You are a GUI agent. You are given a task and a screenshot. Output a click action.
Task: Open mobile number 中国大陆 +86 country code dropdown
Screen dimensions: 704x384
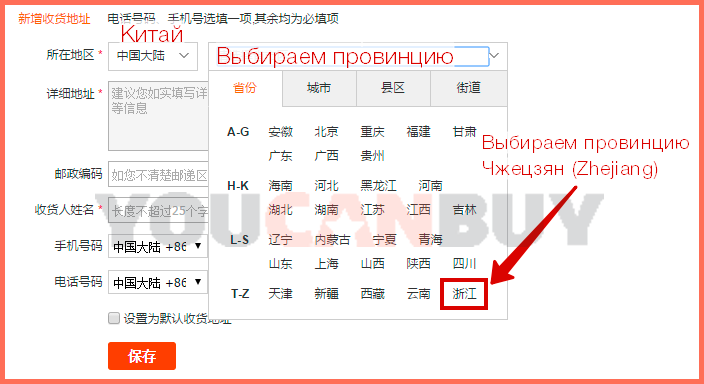pos(158,246)
